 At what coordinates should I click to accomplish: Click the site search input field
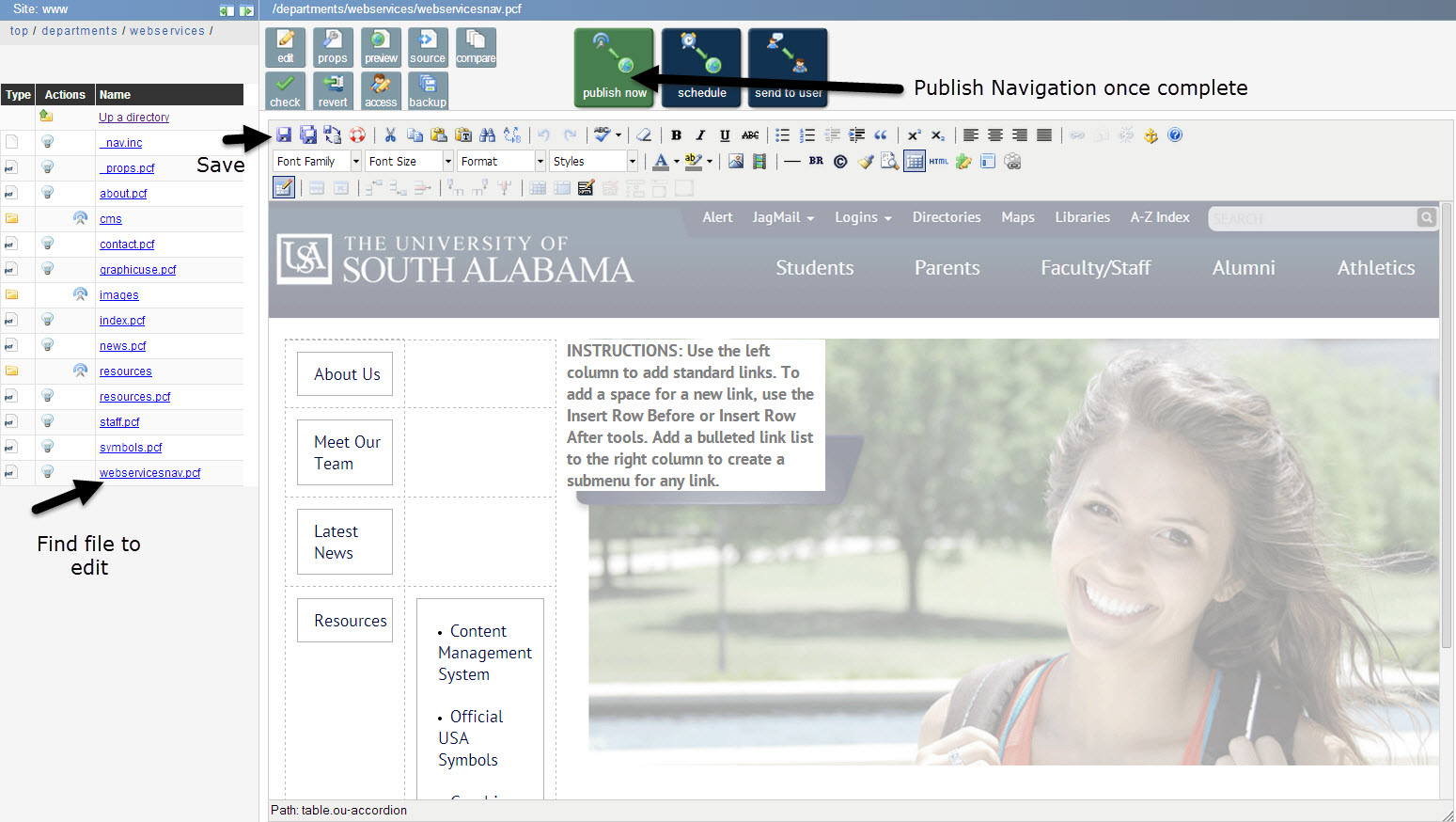pyautogui.click(x=1312, y=218)
